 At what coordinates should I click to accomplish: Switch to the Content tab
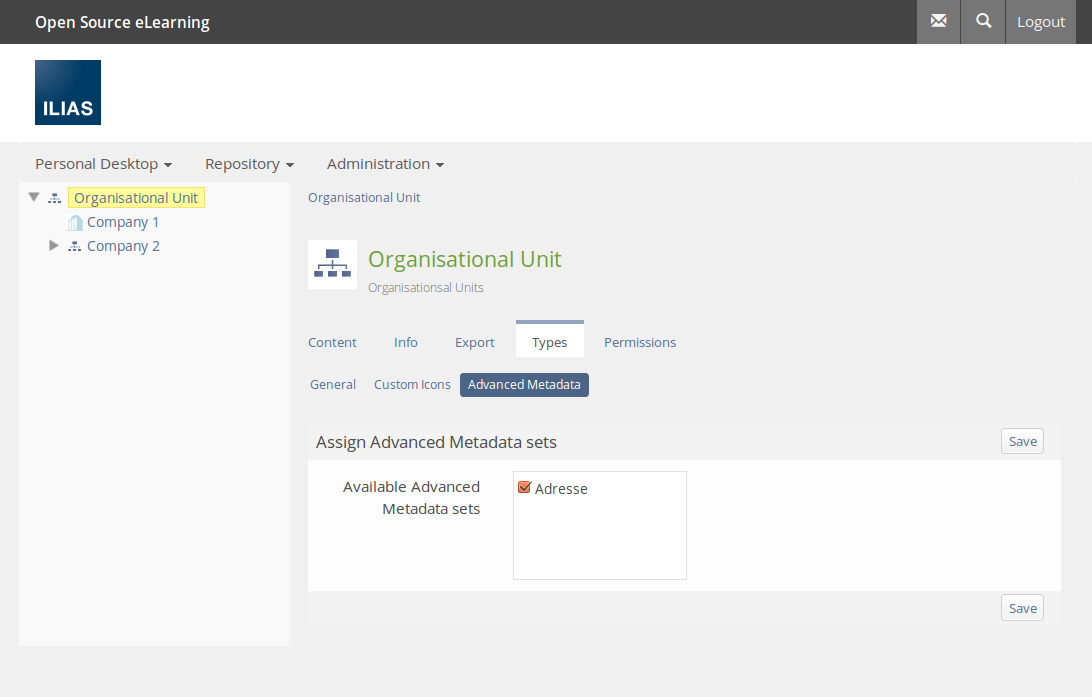coord(332,342)
